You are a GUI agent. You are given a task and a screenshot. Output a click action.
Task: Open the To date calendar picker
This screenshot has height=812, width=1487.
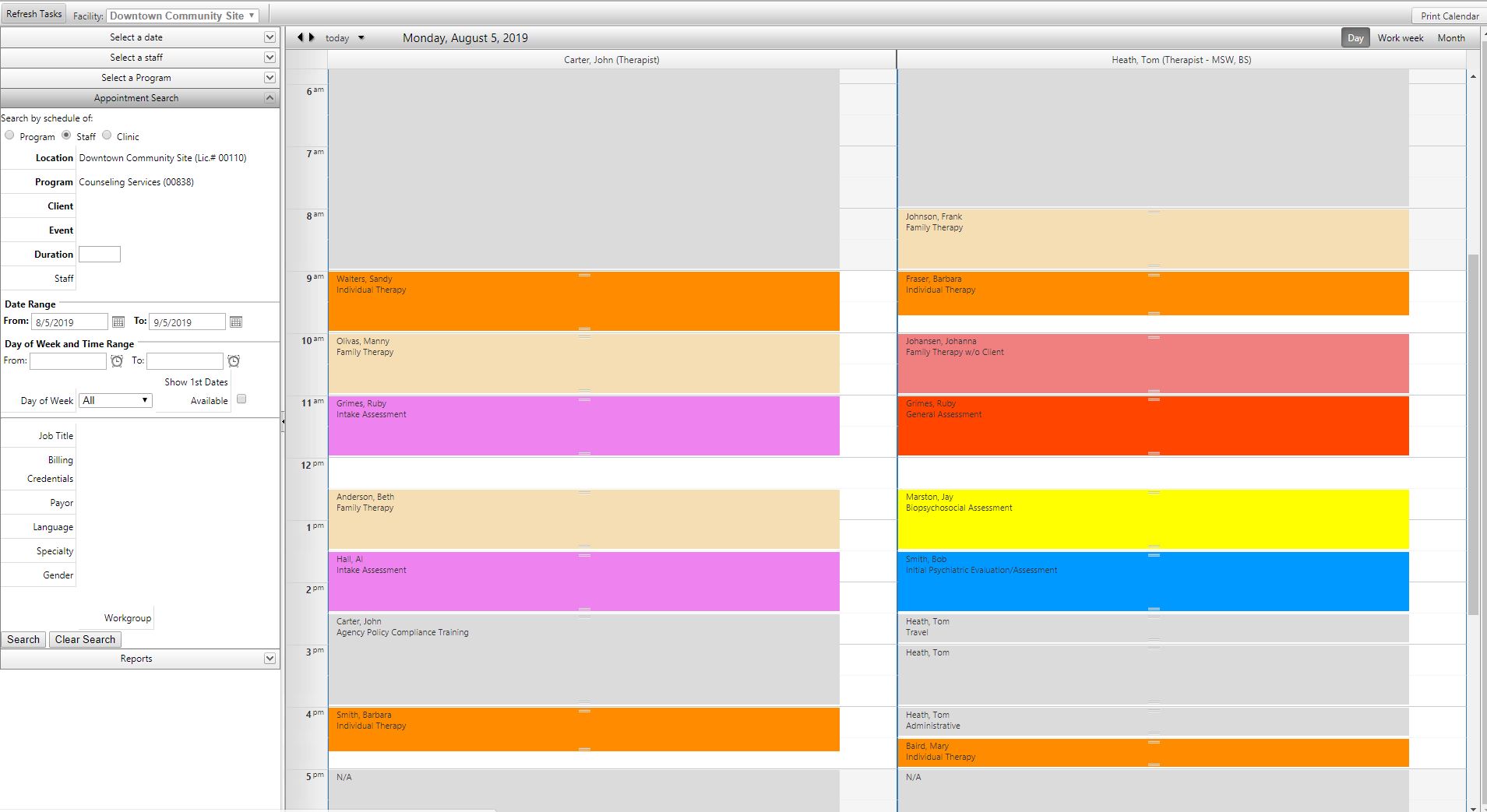(x=236, y=322)
